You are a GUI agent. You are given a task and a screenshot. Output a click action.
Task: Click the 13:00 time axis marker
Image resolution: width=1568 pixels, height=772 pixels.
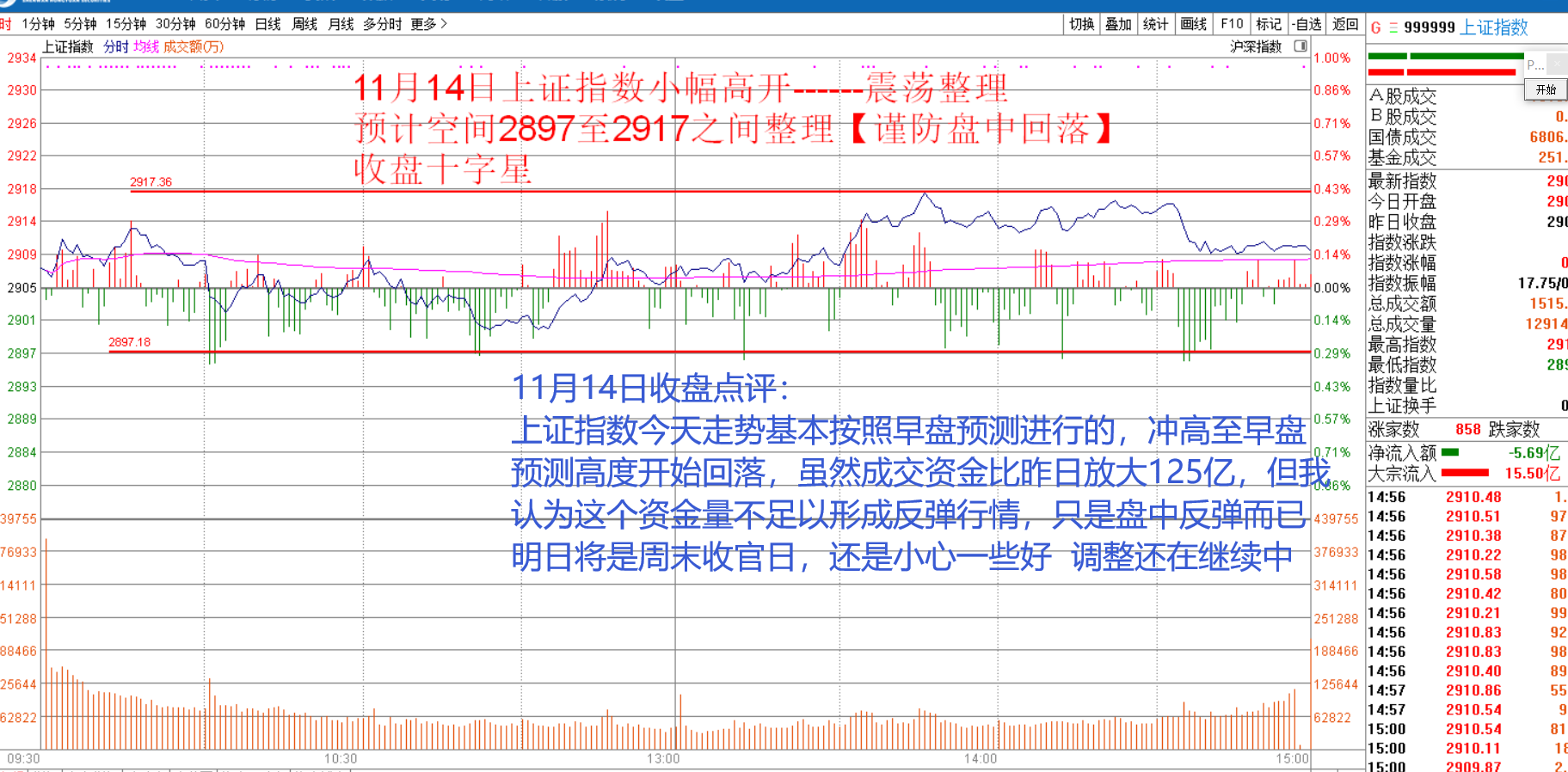pyautogui.click(x=663, y=758)
